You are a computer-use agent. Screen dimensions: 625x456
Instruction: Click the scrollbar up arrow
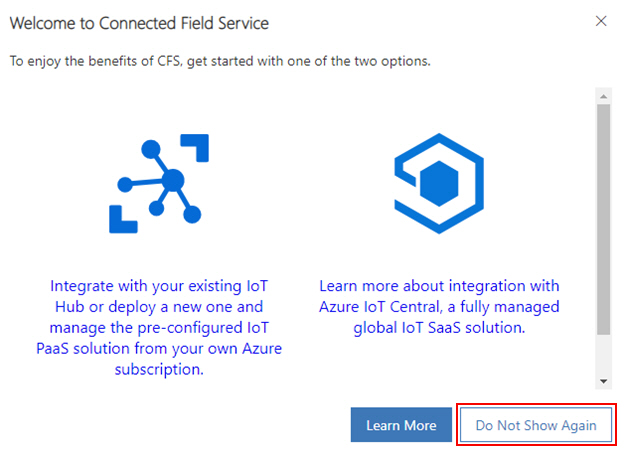coord(603,96)
